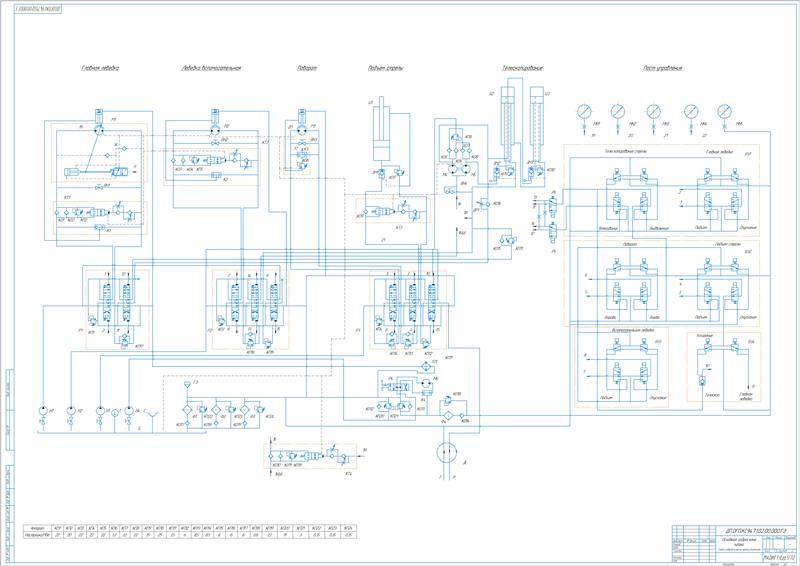The width and height of the screenshot is (800, 566).
Task: Click the 'Пост управления' section heading
Action: tap(663, 68)
